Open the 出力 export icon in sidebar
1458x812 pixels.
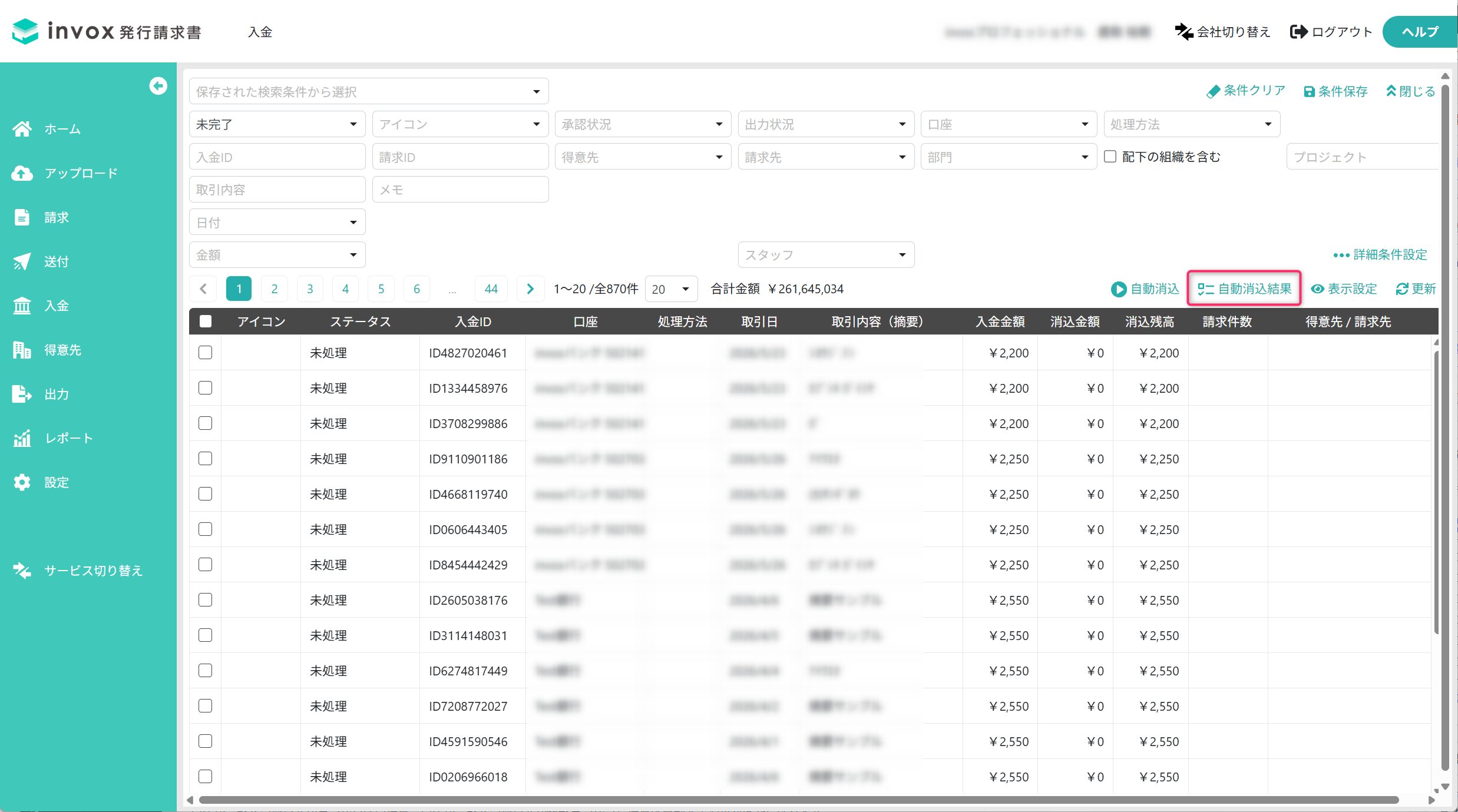coord(22,394)
